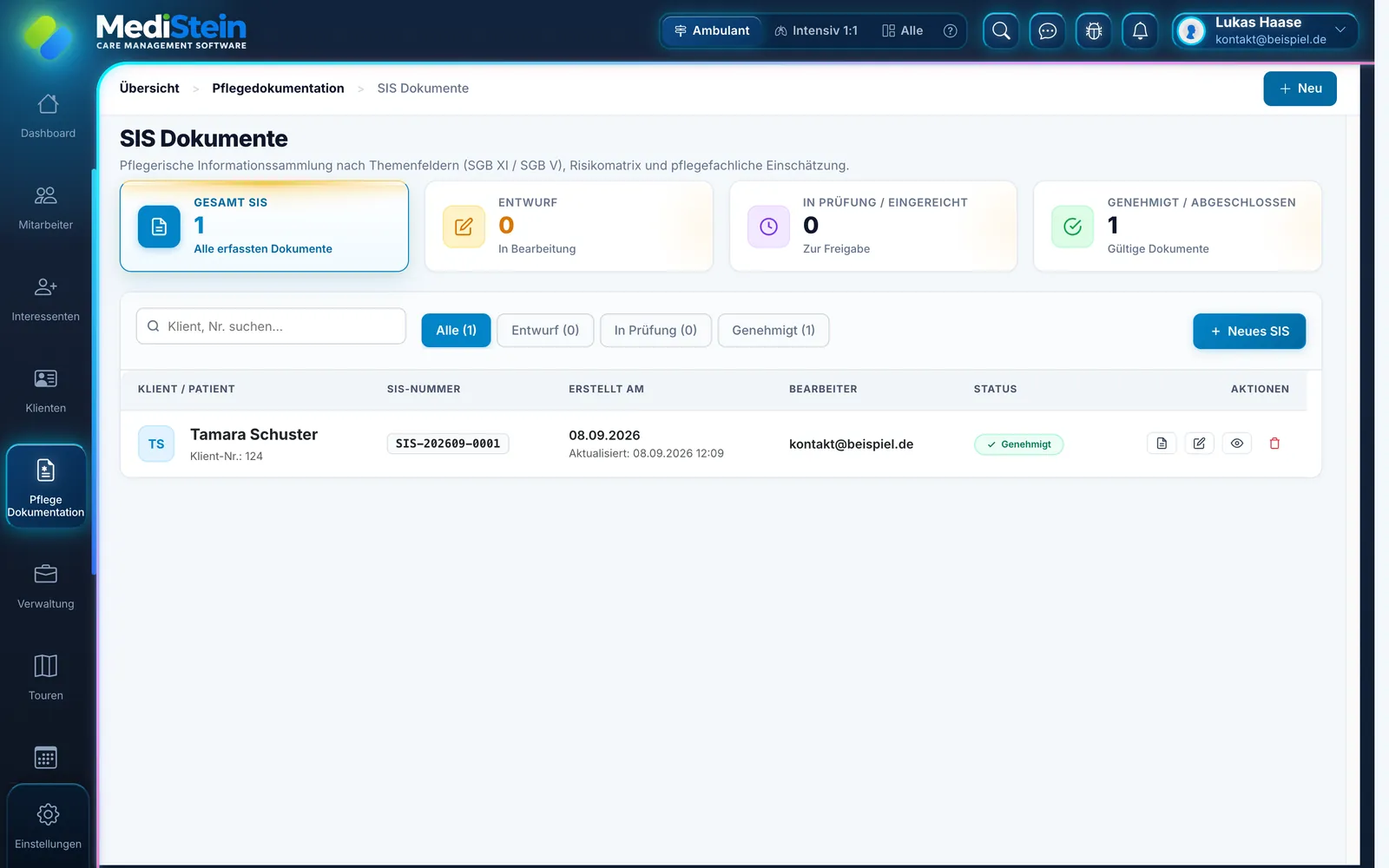The width and height of the screenshot is (1389, 868).
Task: View Tamara Schuster's SIS via the eye icon
Action: point(1237,444)
